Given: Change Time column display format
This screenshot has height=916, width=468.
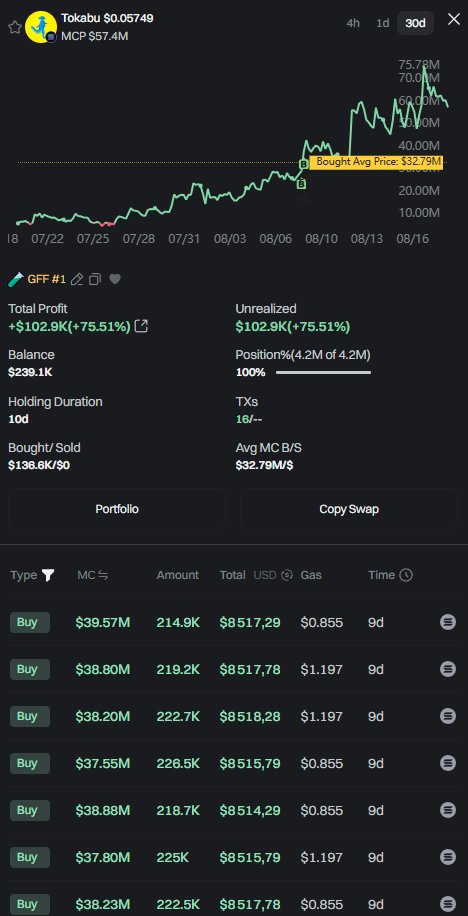Looking at the screenshot, I should 406,575.
